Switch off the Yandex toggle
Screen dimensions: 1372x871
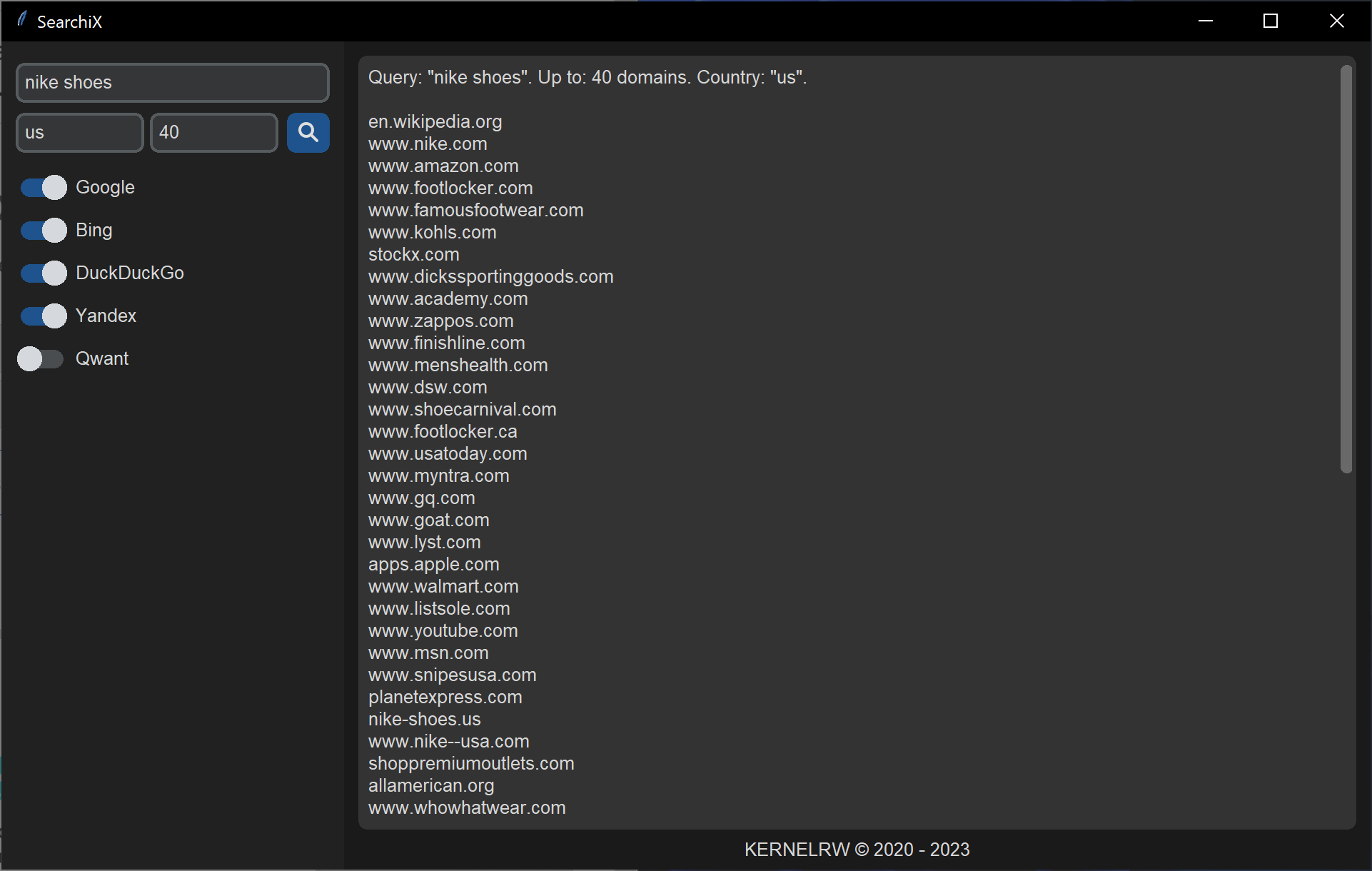43,316
